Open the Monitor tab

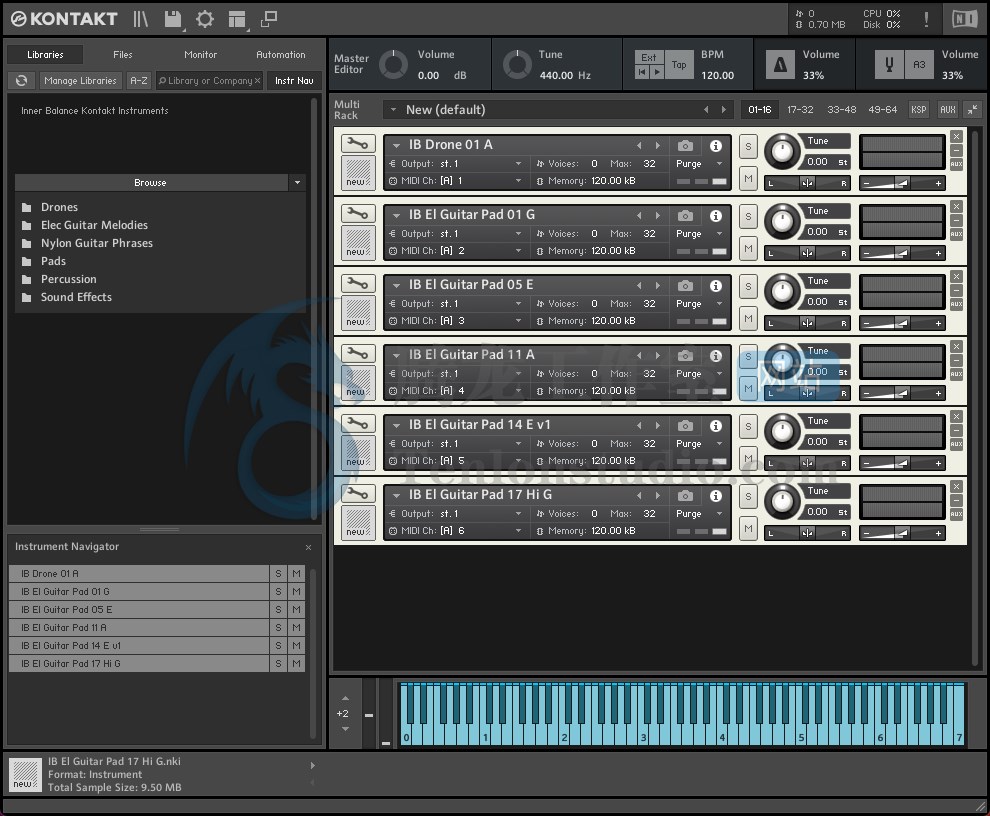tap(201, 54)
